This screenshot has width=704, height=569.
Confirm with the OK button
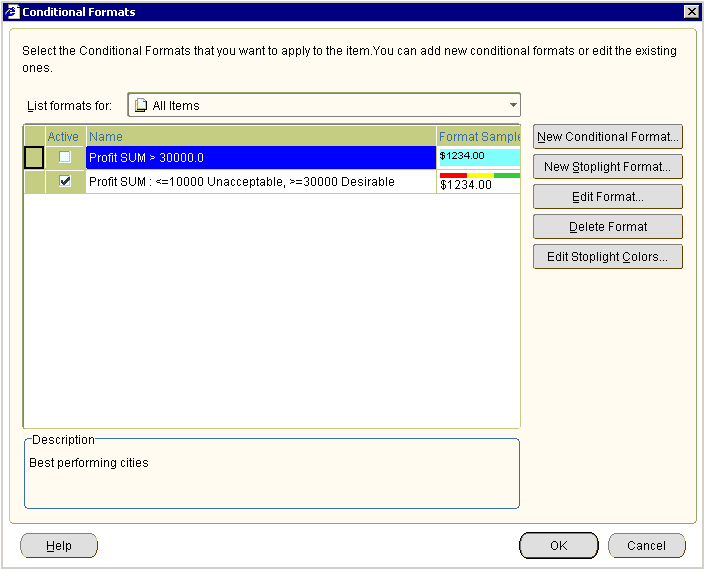point(559,546)
